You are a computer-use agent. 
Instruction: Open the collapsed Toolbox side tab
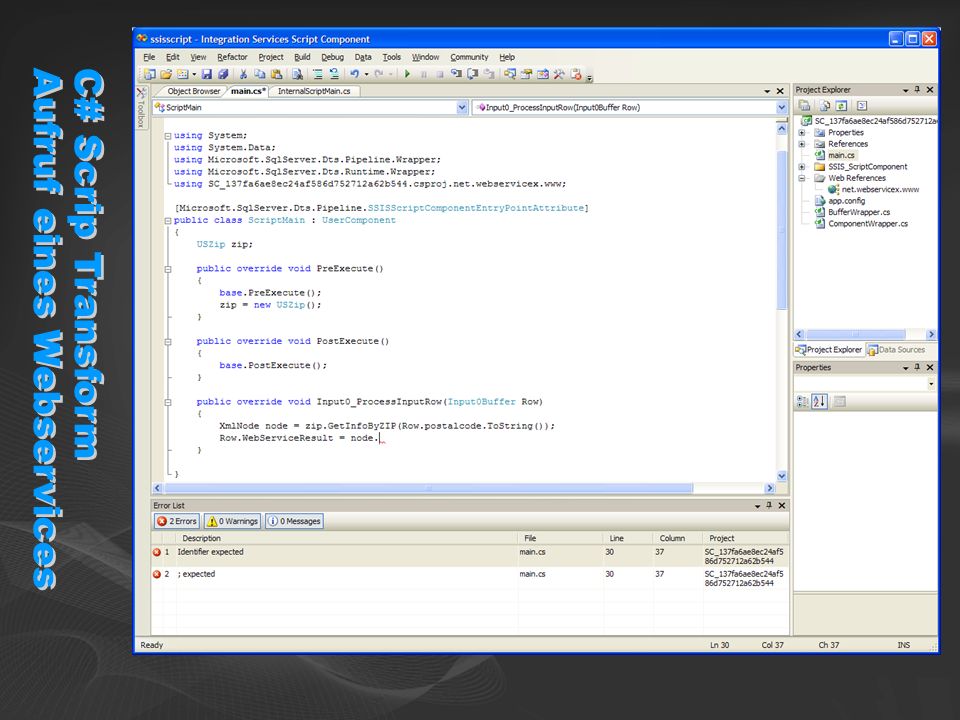[x=140, y=107]
